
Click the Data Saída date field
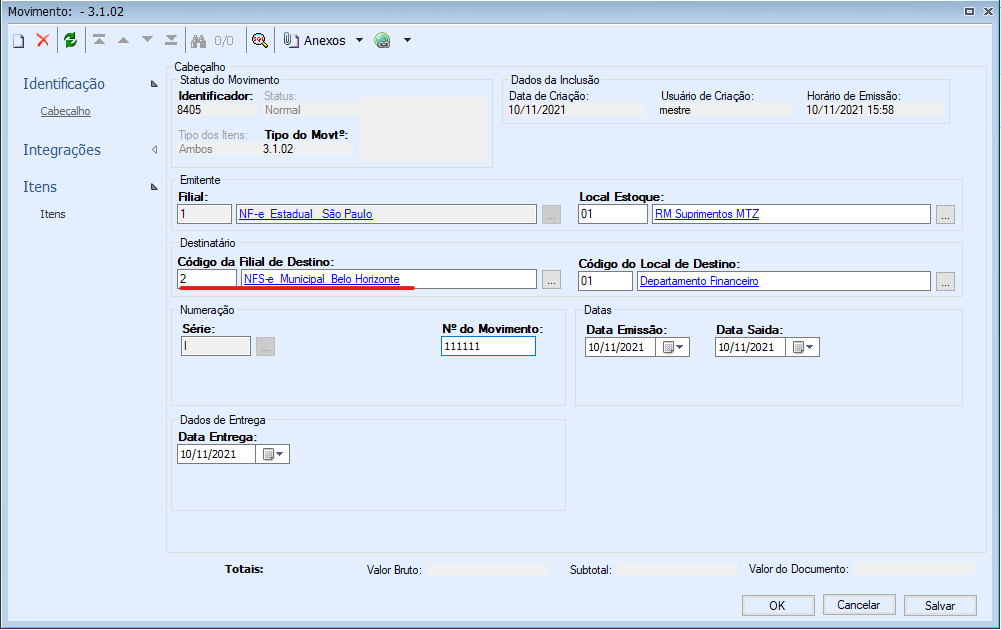pos(750,347)
